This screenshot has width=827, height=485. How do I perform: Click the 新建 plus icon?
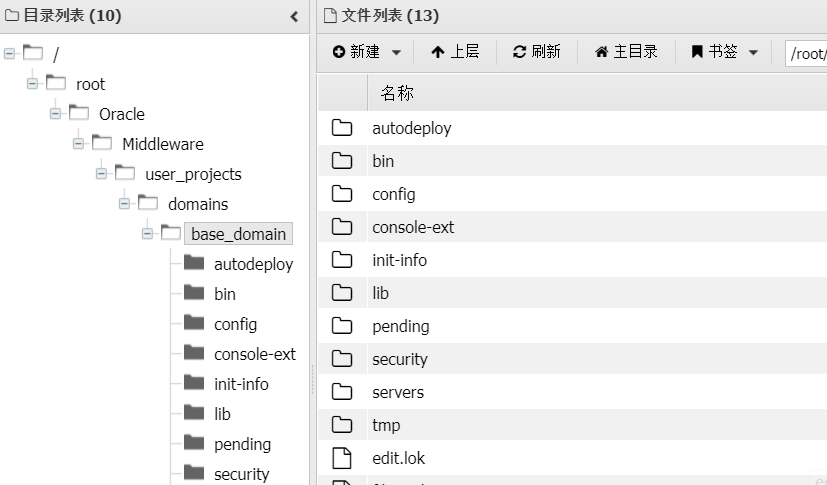pos(339,52)
